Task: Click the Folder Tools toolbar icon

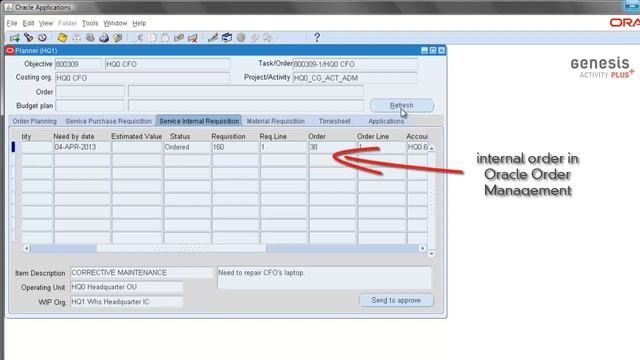Action: (x=268, y=38)
